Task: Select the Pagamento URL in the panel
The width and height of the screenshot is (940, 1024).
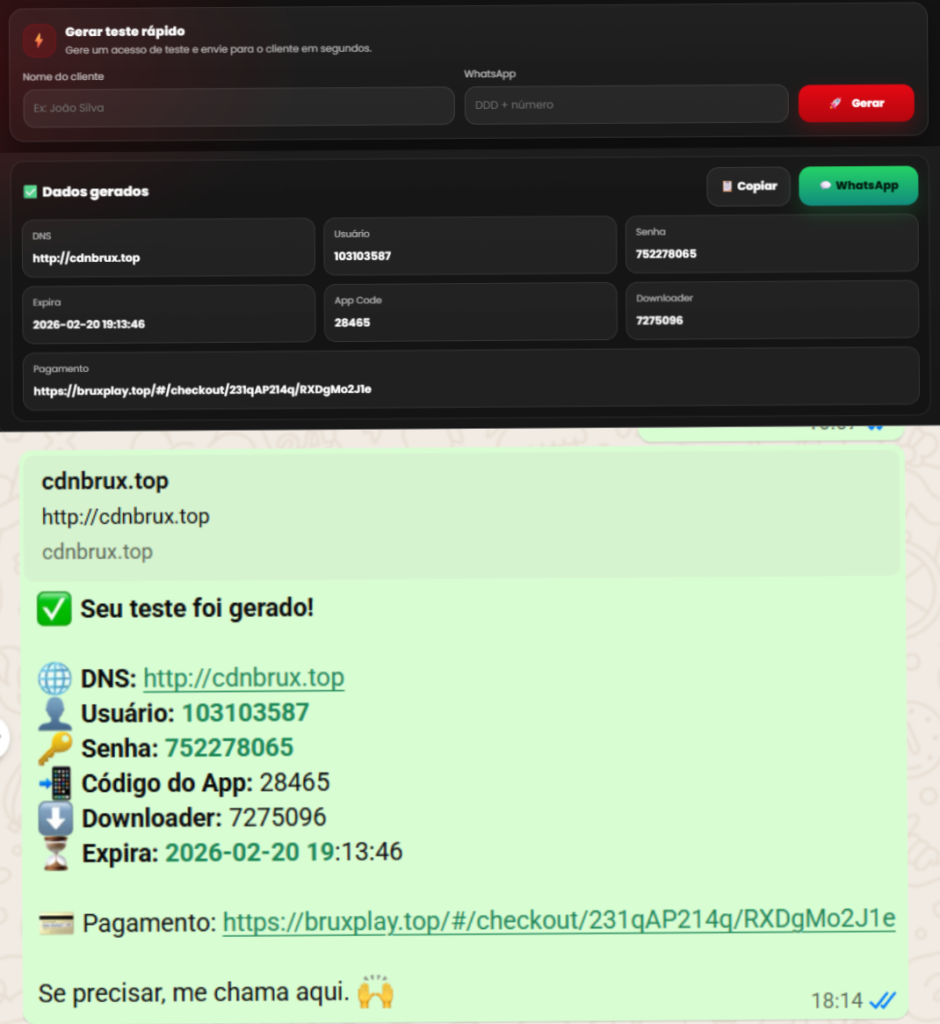Action: coord(203,390)
